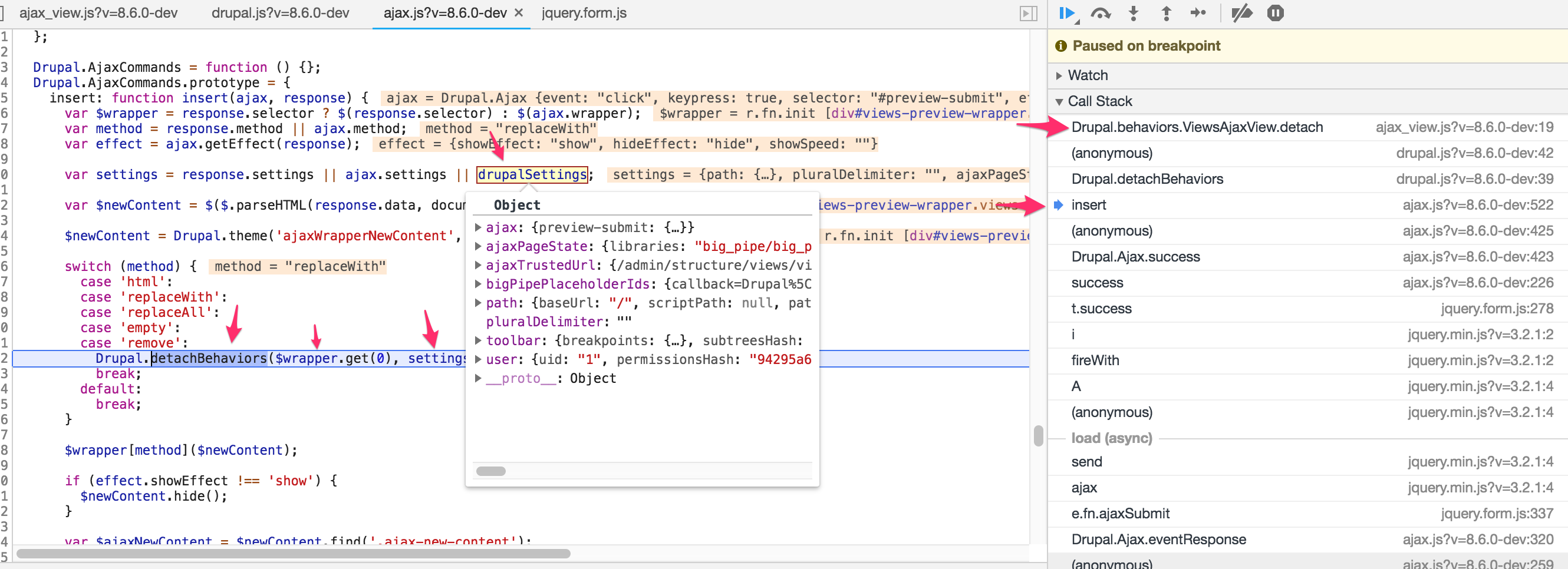Viewport: 1568px width, 569px height.
Task: Toggle the deactivate breakpoints icon
Action: [x=1241, y=14]
